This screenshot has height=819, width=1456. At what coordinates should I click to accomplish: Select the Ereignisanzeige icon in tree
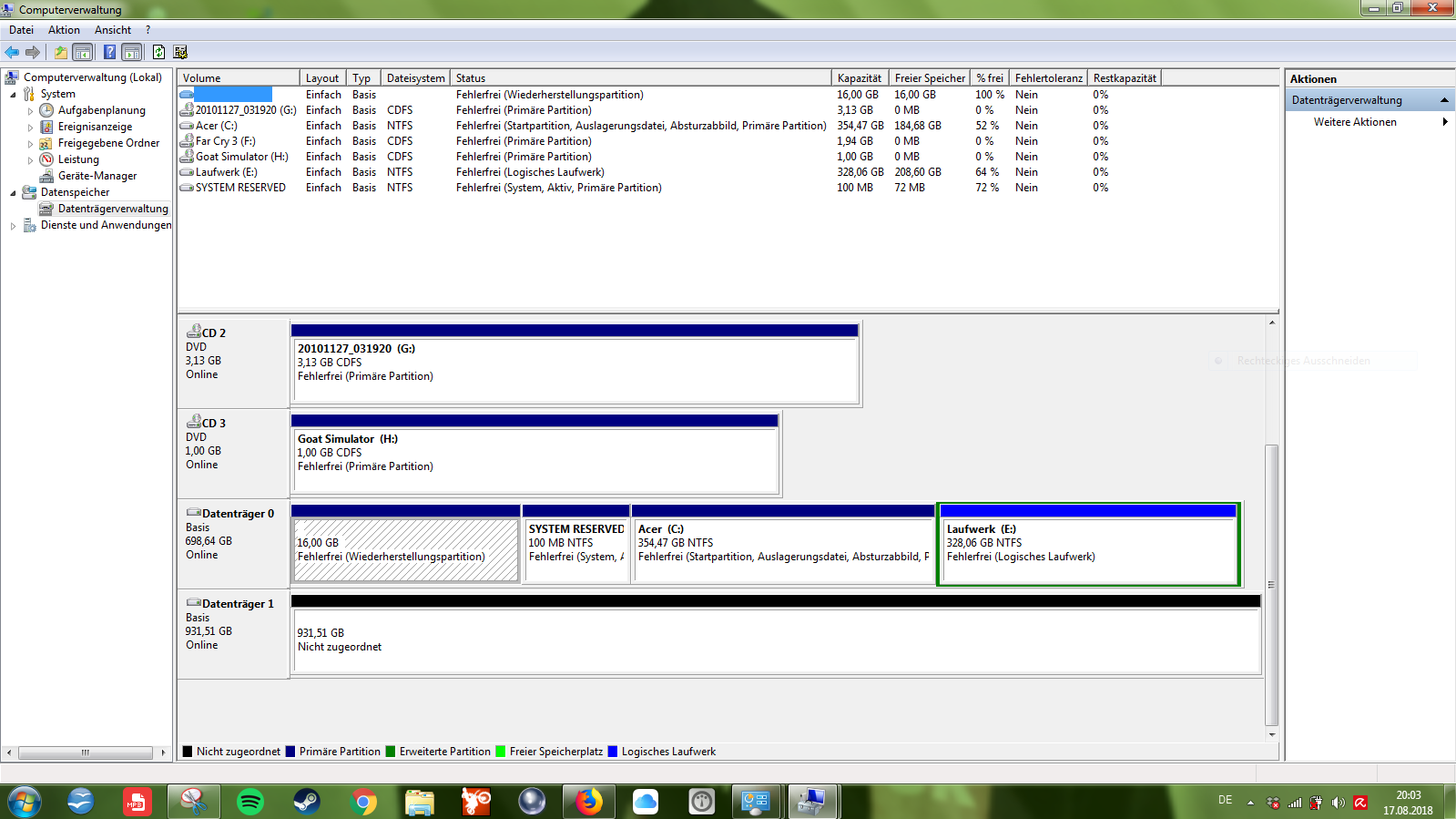[46, 127]
